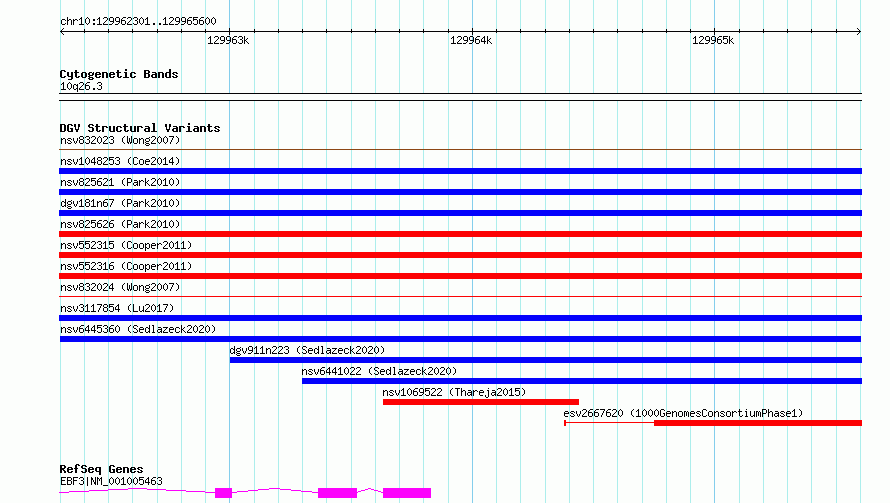Select the dgv181n67 (Park2010) blue bar
Viewport: 890px width, 503px height.
[x=460, y=213]
